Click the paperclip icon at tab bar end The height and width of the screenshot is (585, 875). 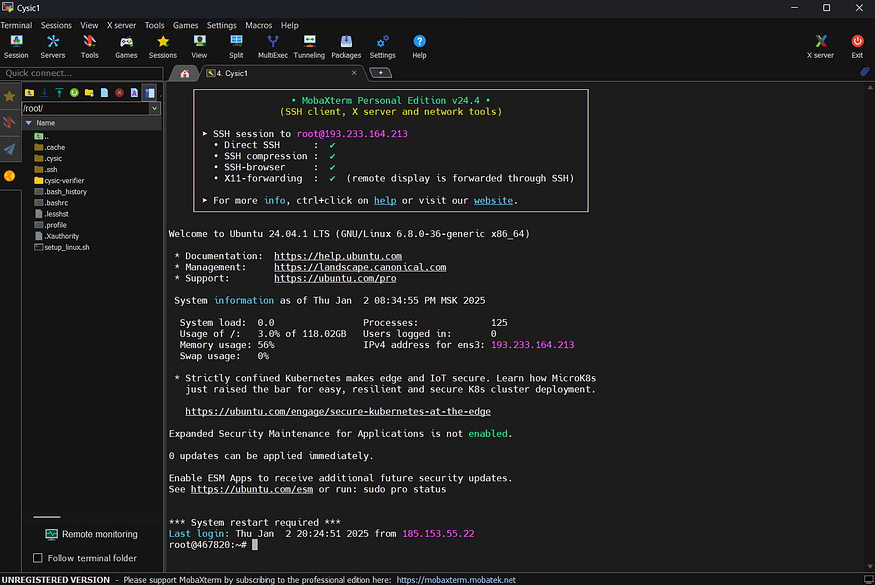coord(864,71)
